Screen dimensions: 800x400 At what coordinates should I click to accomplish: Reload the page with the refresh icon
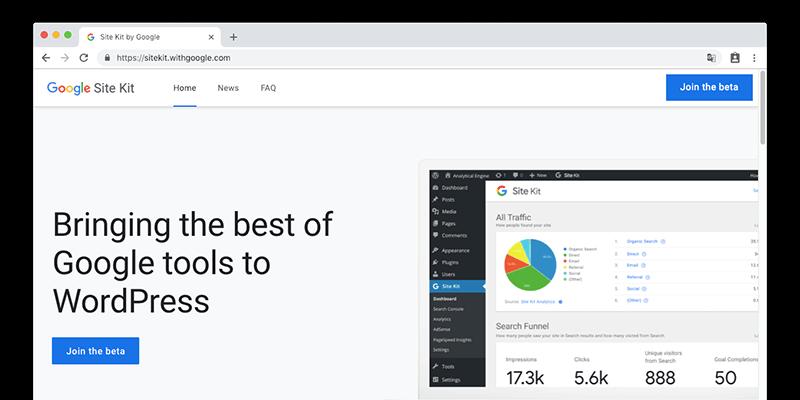pyautogui.click(x=84, y=58)
